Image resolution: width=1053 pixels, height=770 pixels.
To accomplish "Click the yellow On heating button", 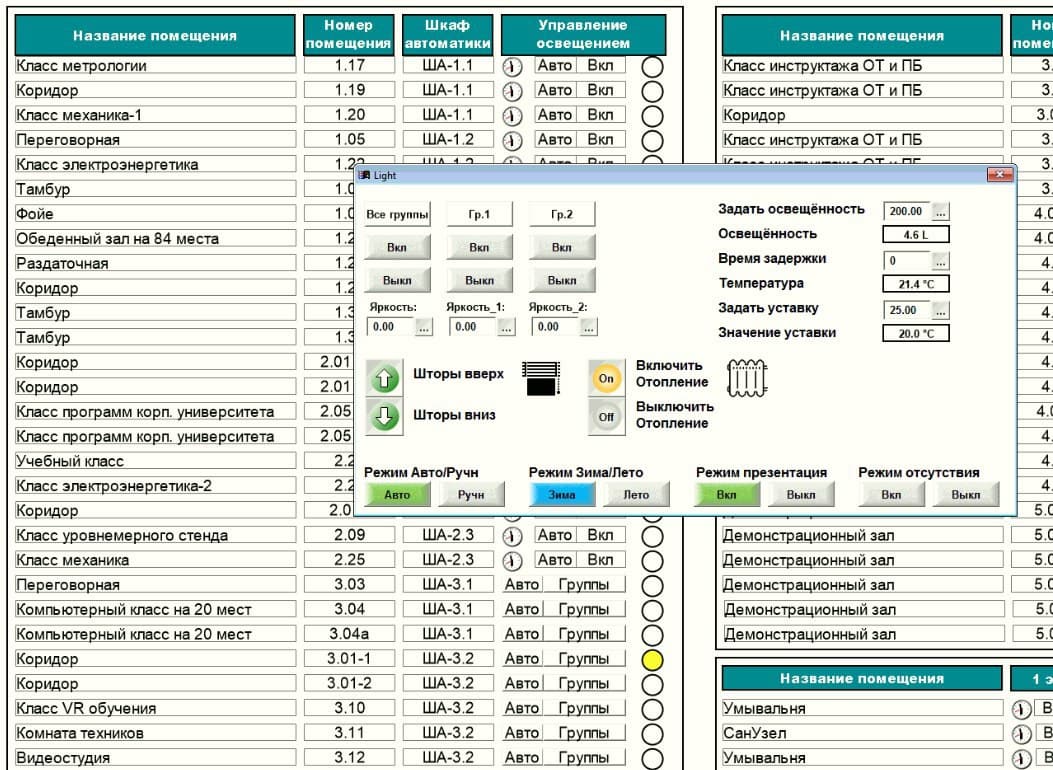I will 606,378.
